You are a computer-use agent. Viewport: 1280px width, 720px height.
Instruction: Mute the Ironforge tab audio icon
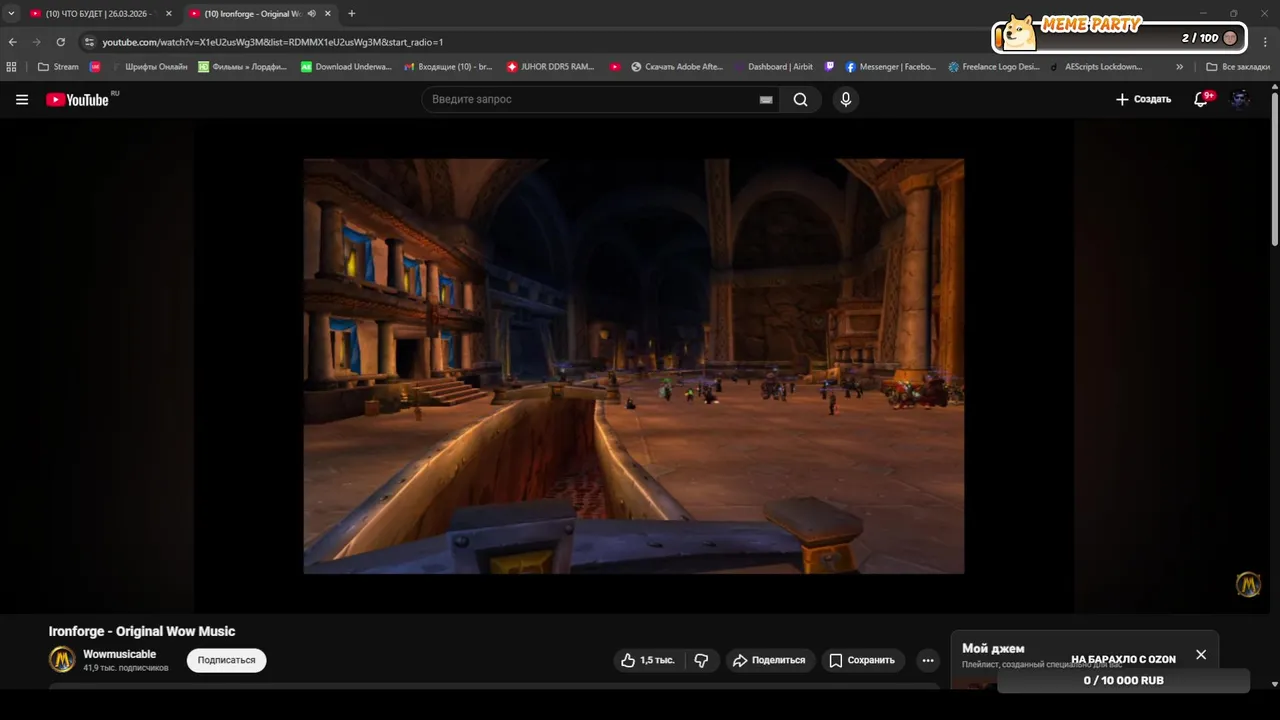pos(312,14)
